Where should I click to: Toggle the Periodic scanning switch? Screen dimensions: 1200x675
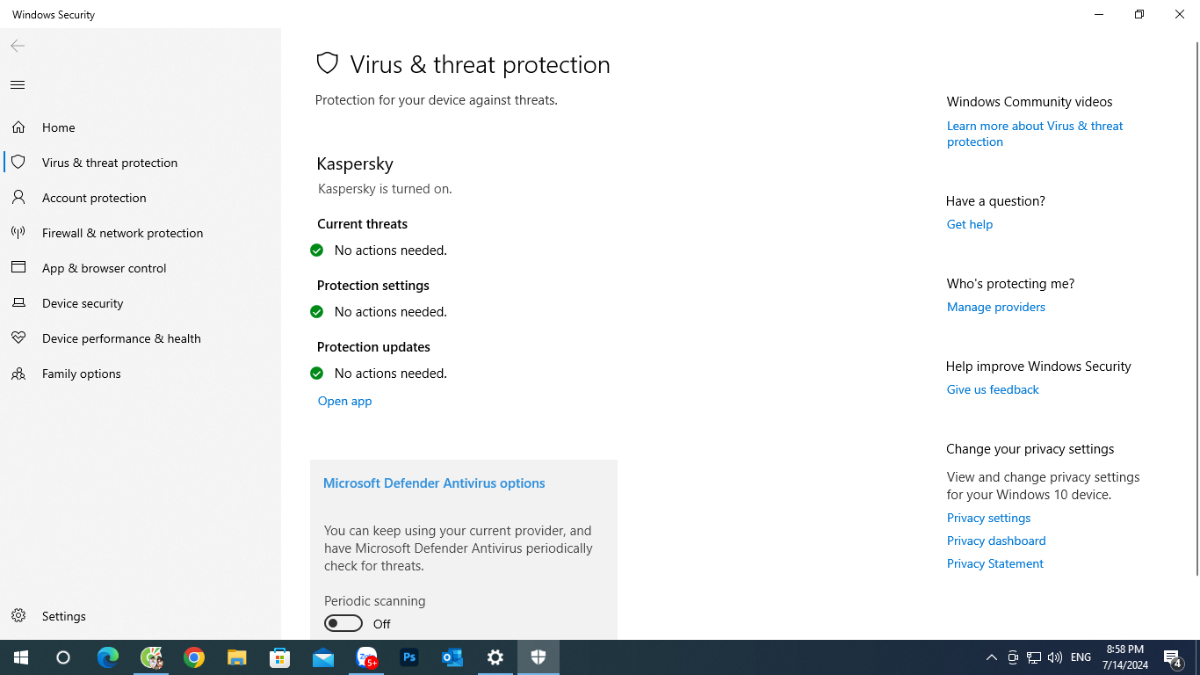click(x=343, y=623)
